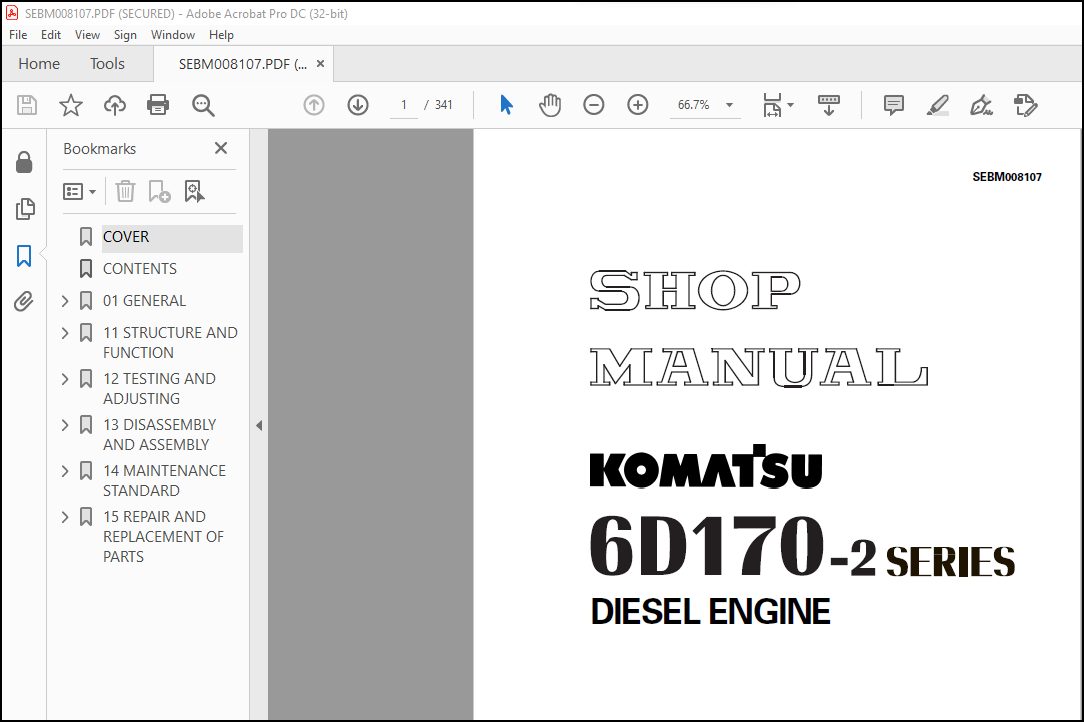The width and height of the screenshot is (1084, 722).
Task: Select the Highlight text tool
Action: (x=937, y=105)
